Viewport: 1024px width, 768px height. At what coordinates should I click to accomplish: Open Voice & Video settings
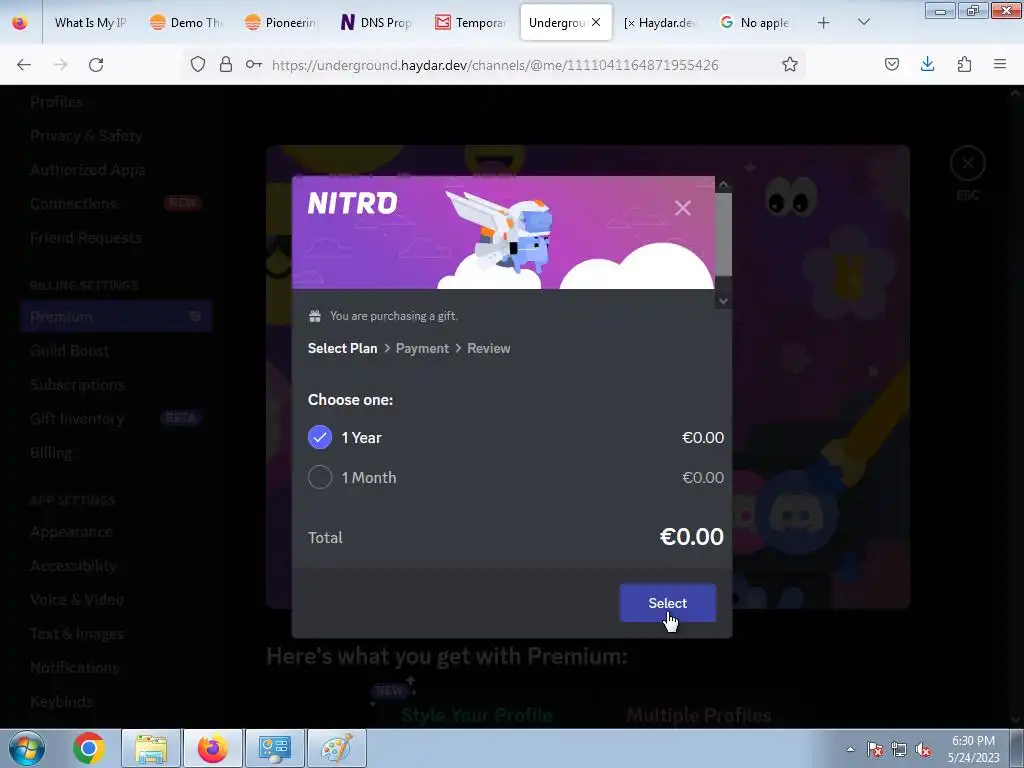[x=76, y=600]
